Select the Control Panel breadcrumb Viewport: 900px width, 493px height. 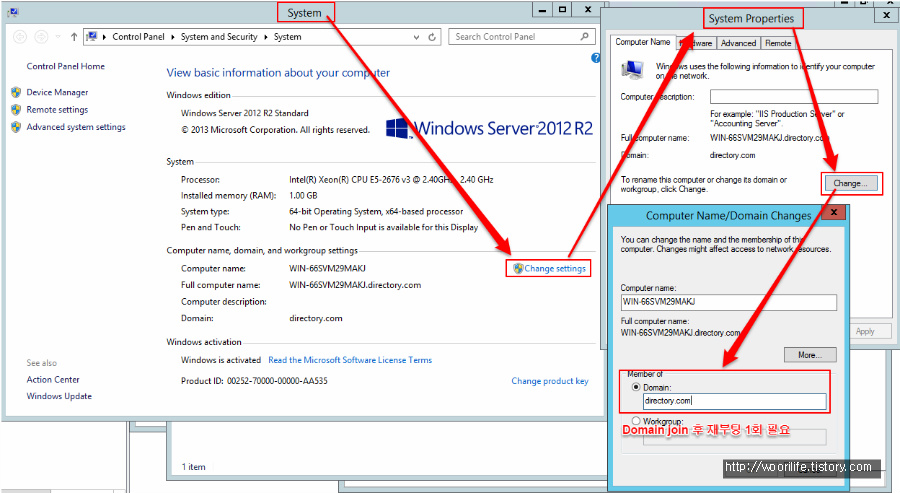pos(138,37)
